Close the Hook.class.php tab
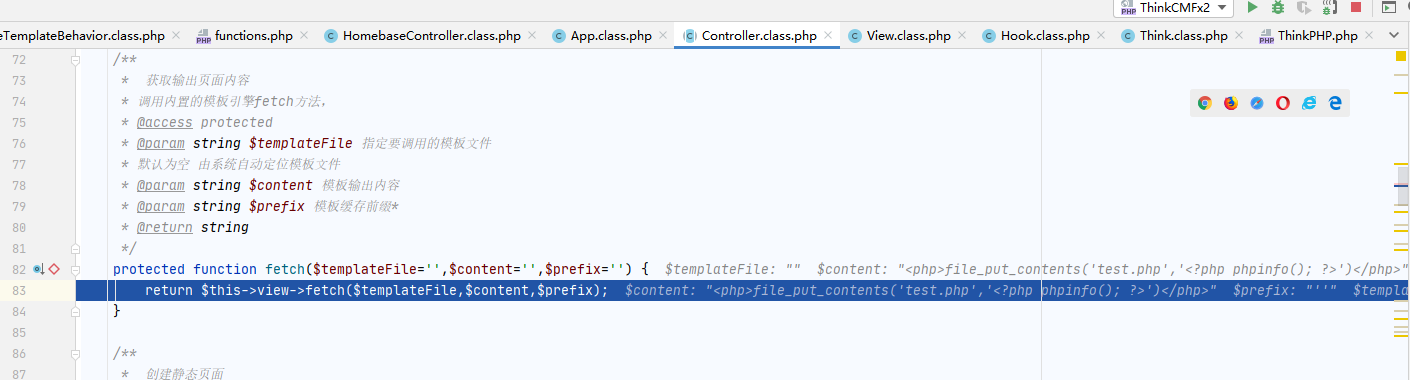 tap(1101, 36)
